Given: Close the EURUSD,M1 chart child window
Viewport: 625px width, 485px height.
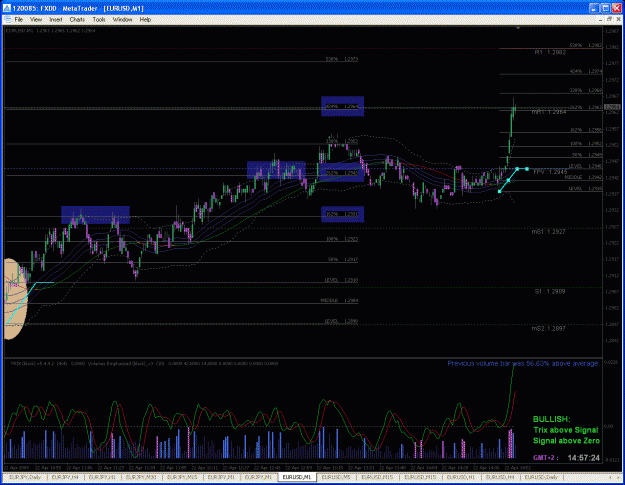Looking at the screenshot, I should (618, 19).
